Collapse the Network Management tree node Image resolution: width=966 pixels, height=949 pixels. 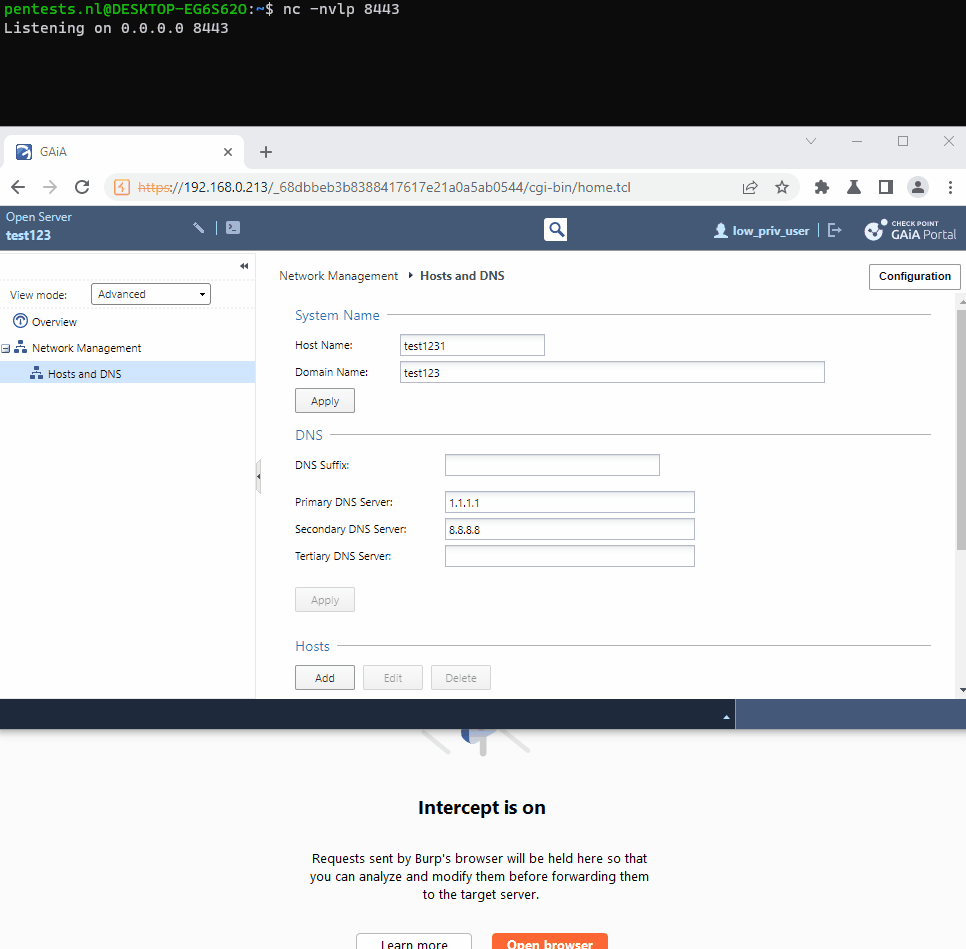pos(6,349)
